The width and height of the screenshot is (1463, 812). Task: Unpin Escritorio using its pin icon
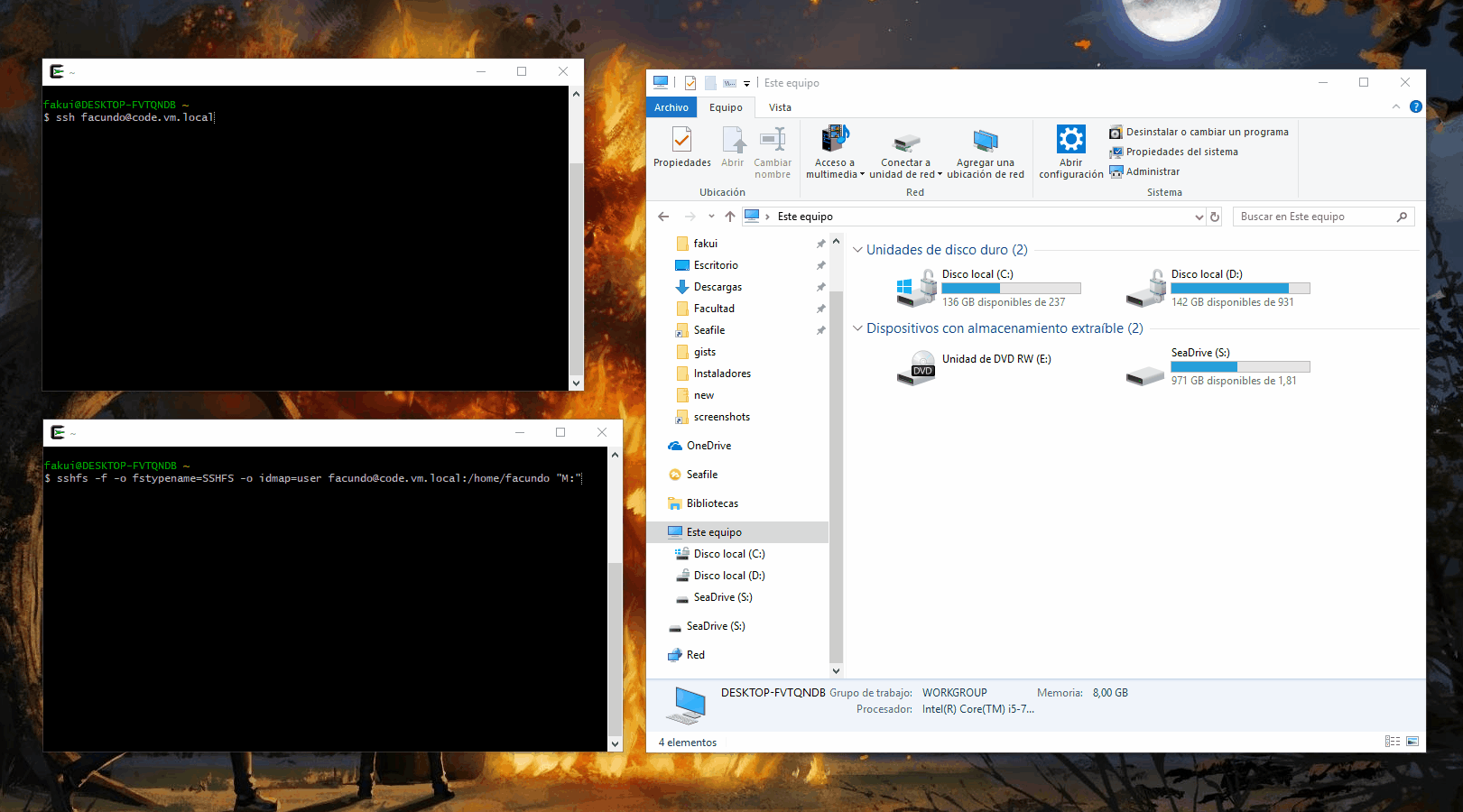click(820, 265)
